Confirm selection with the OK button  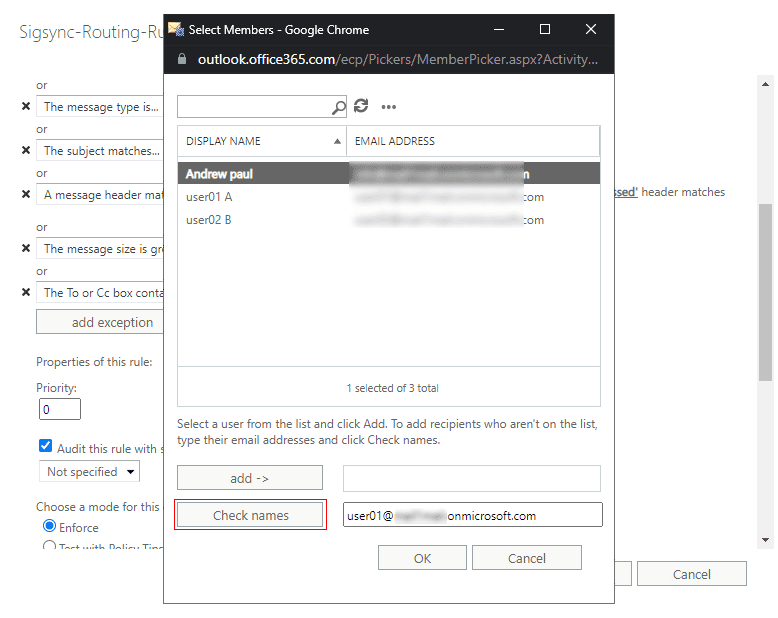pyautogui.click(x=423, y=558)
